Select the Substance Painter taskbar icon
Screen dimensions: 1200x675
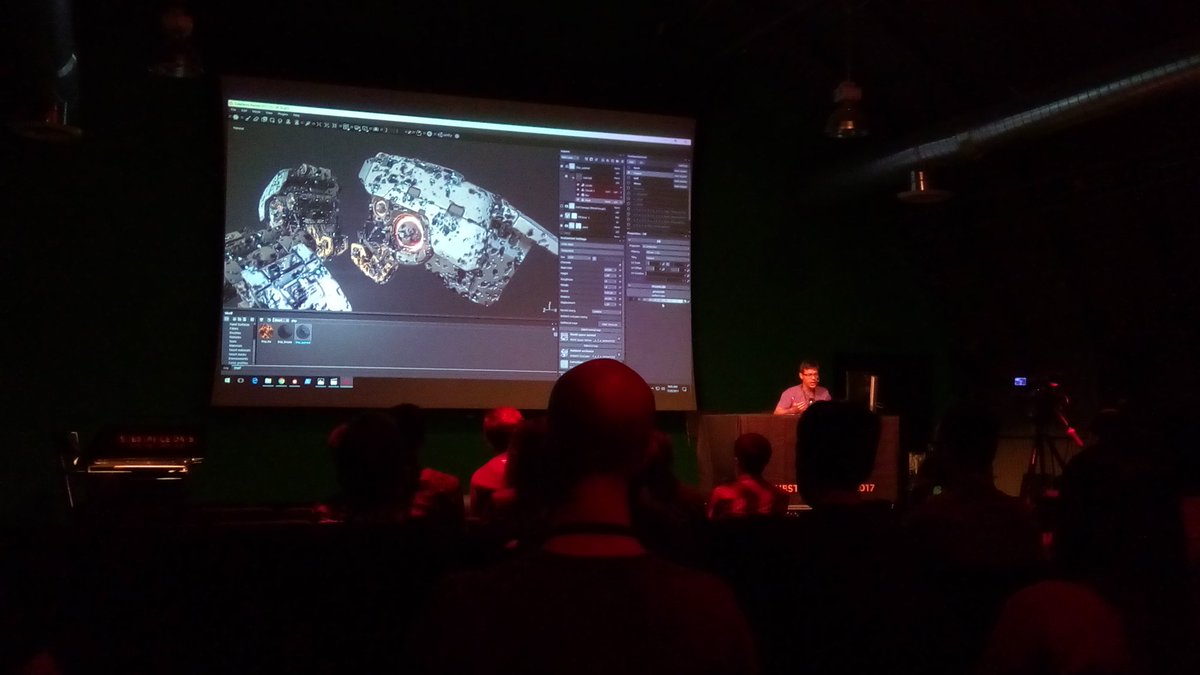pos(346,381)
